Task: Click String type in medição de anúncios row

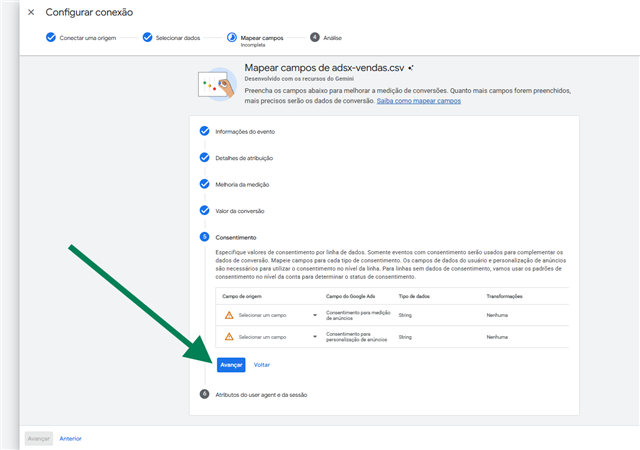Action: pyautogui.click(x=405, y=315)
